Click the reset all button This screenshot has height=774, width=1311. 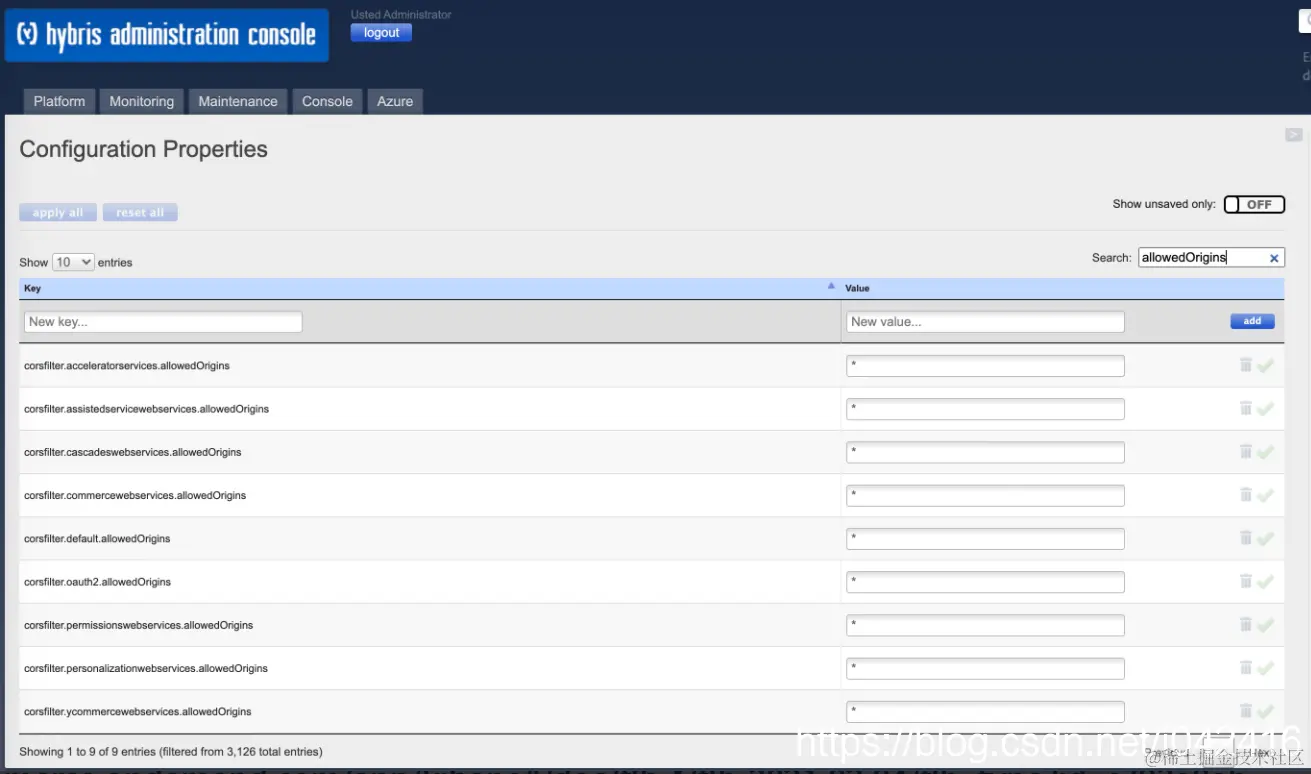pos(140,212)
